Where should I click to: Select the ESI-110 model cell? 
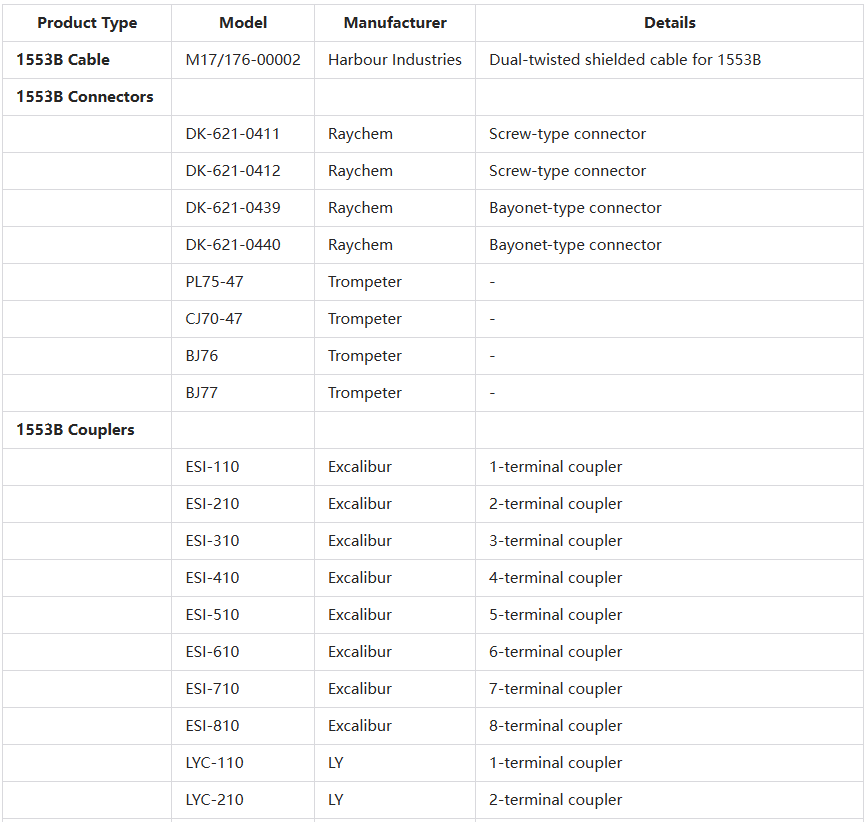(x=212, y=467)
